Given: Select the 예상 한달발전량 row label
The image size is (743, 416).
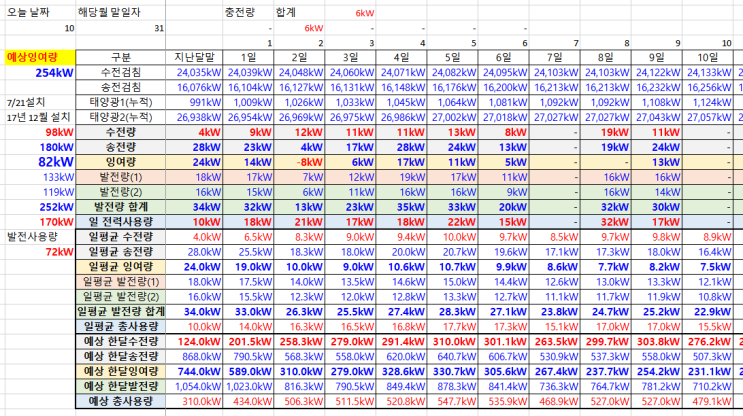Looking at the screenshot, I should click(x=120, y=386).
